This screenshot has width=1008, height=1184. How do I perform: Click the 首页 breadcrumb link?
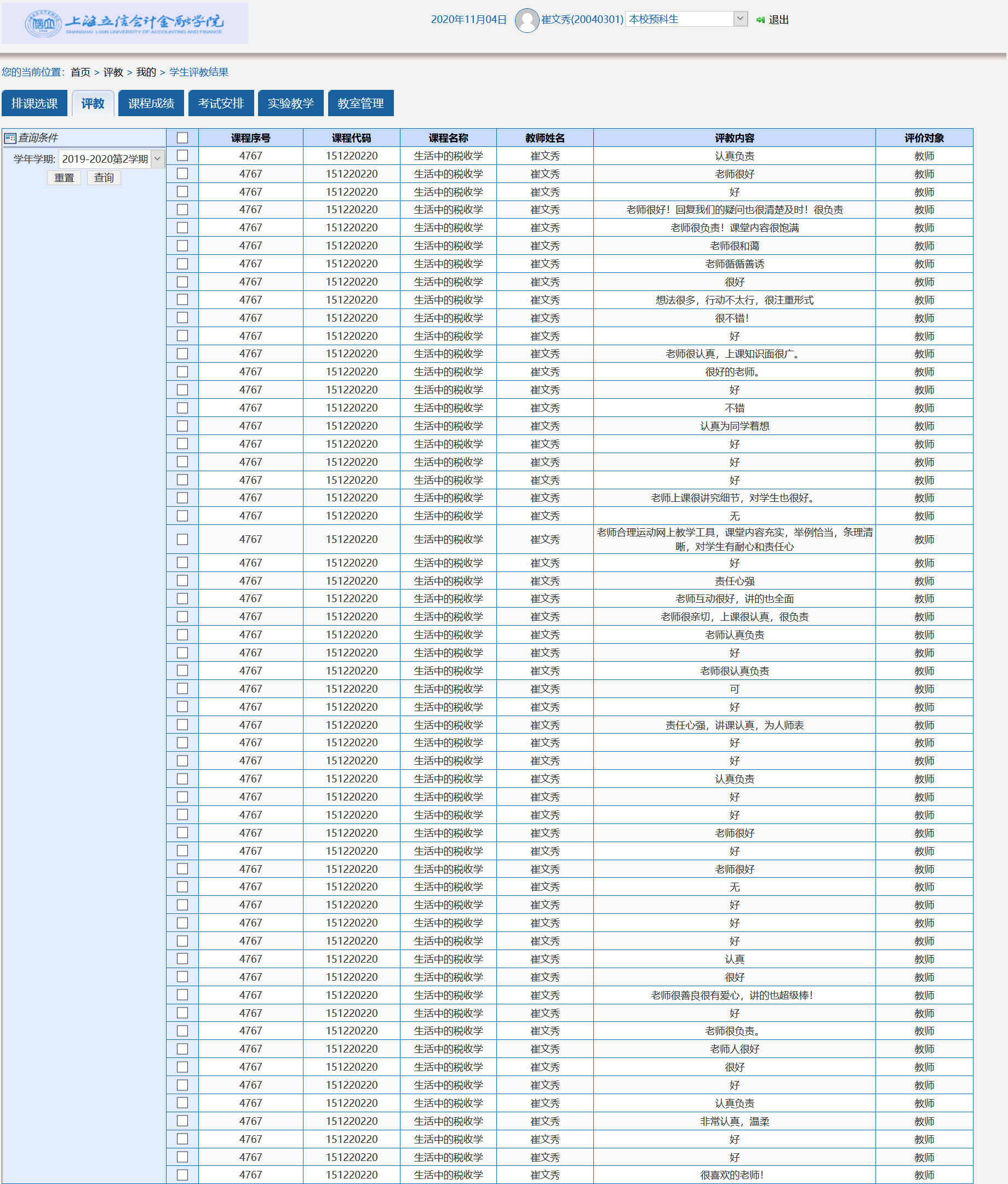pos(80,72)
